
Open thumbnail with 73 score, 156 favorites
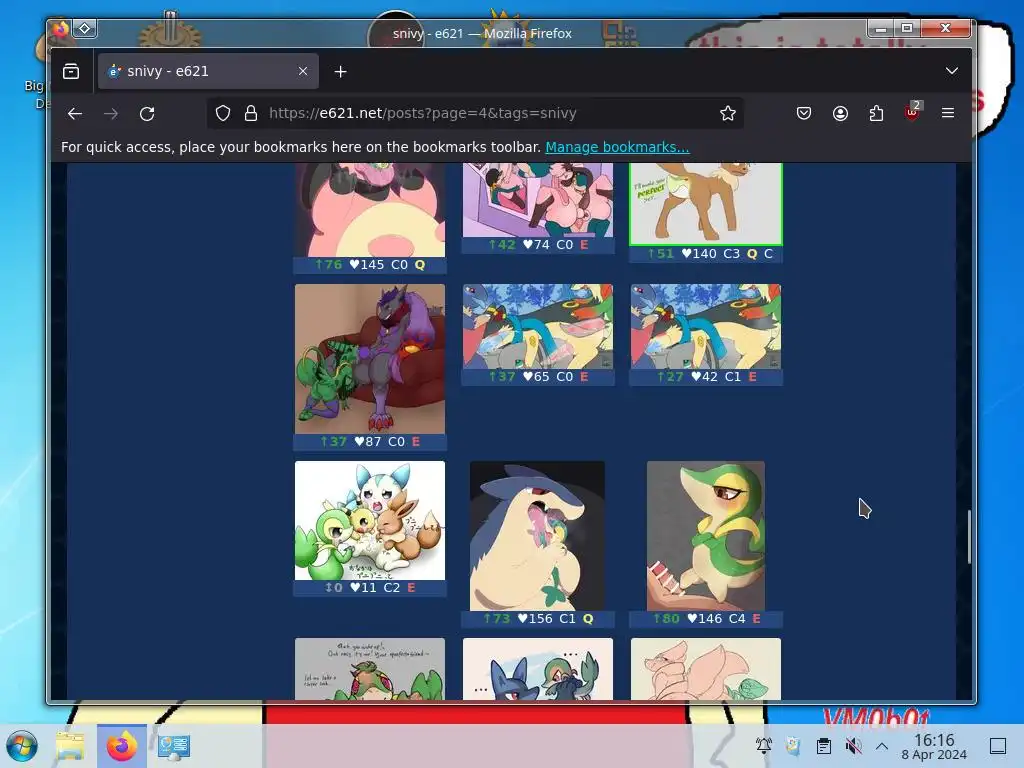point(537,536)
